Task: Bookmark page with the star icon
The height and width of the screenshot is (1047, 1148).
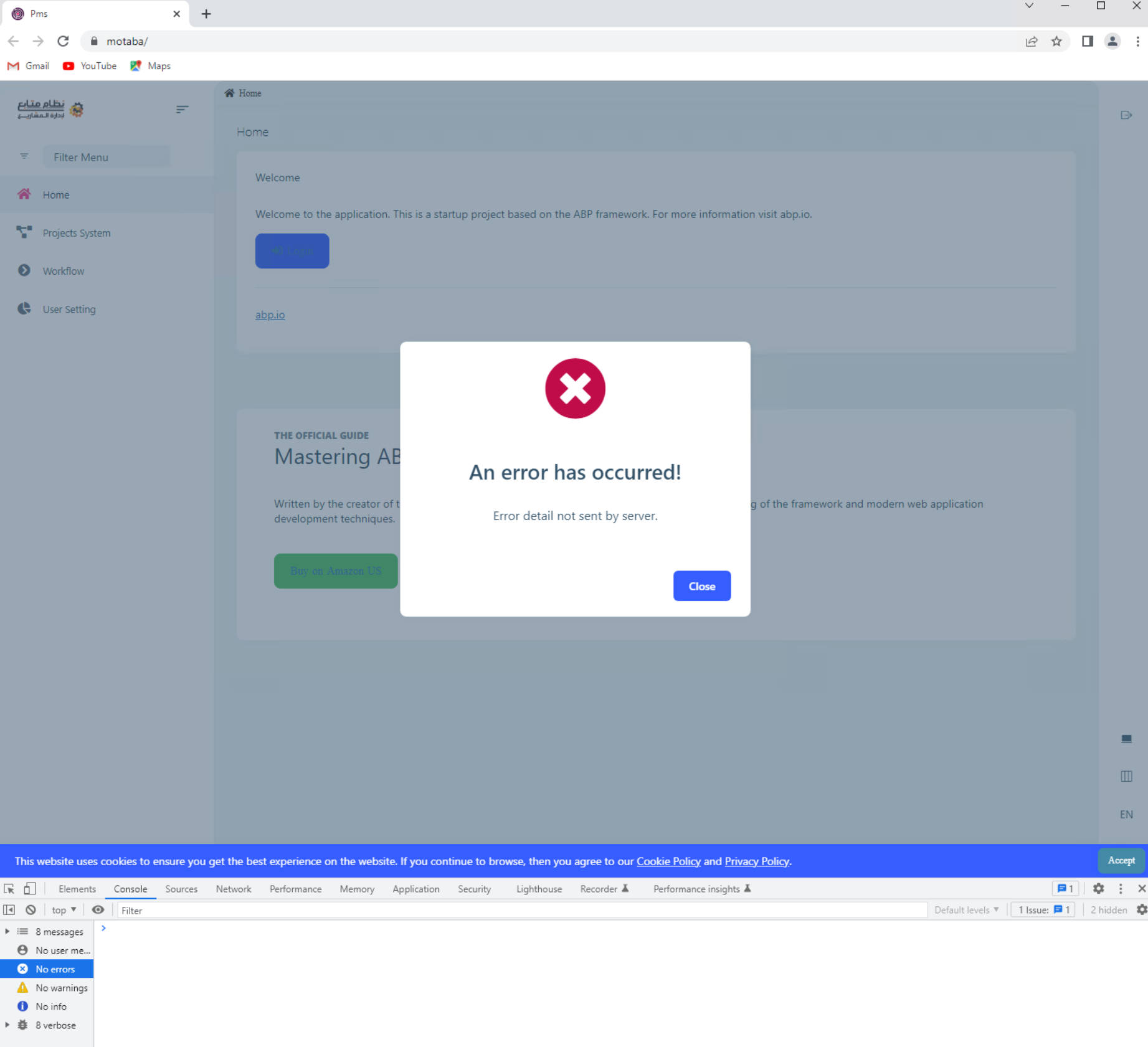Action: 1056,41
